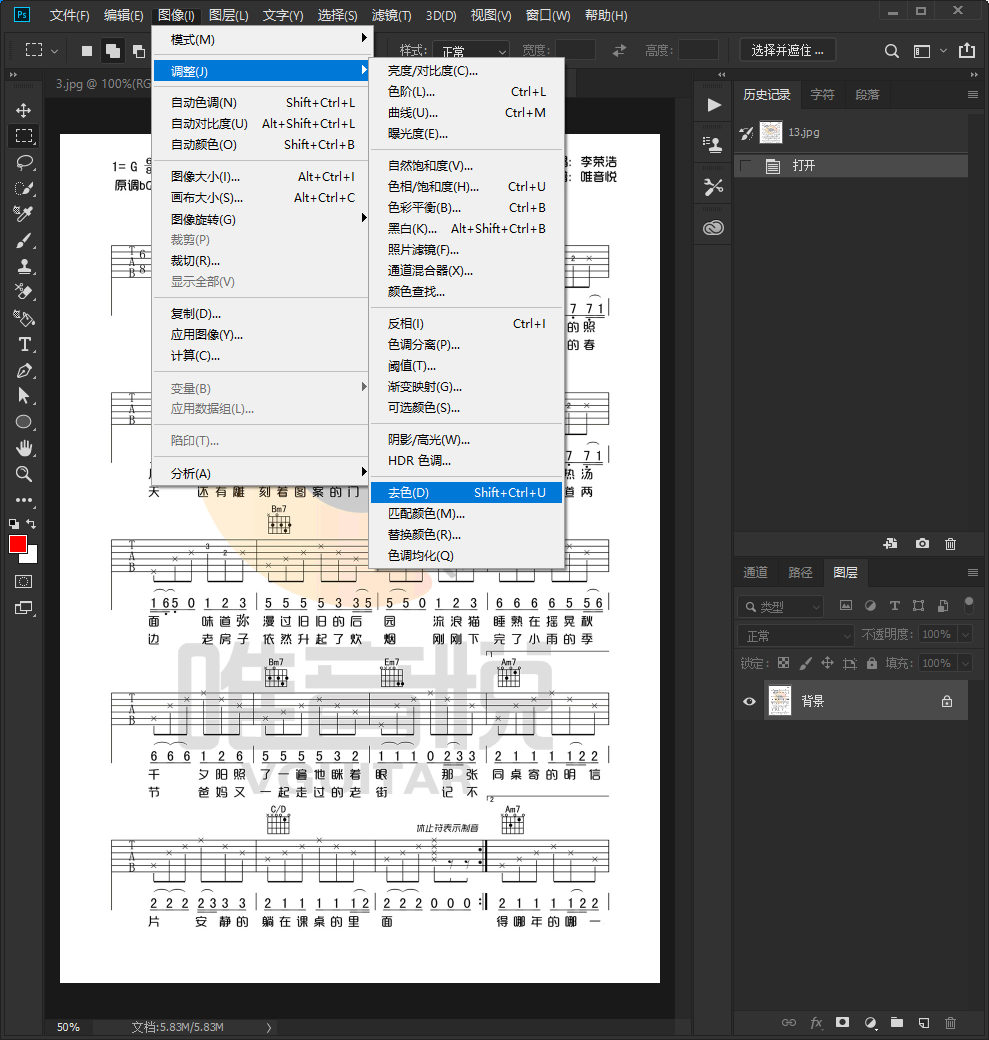Select the Type tool
This screenshot has width=989, height=1040.
(24, 344)
